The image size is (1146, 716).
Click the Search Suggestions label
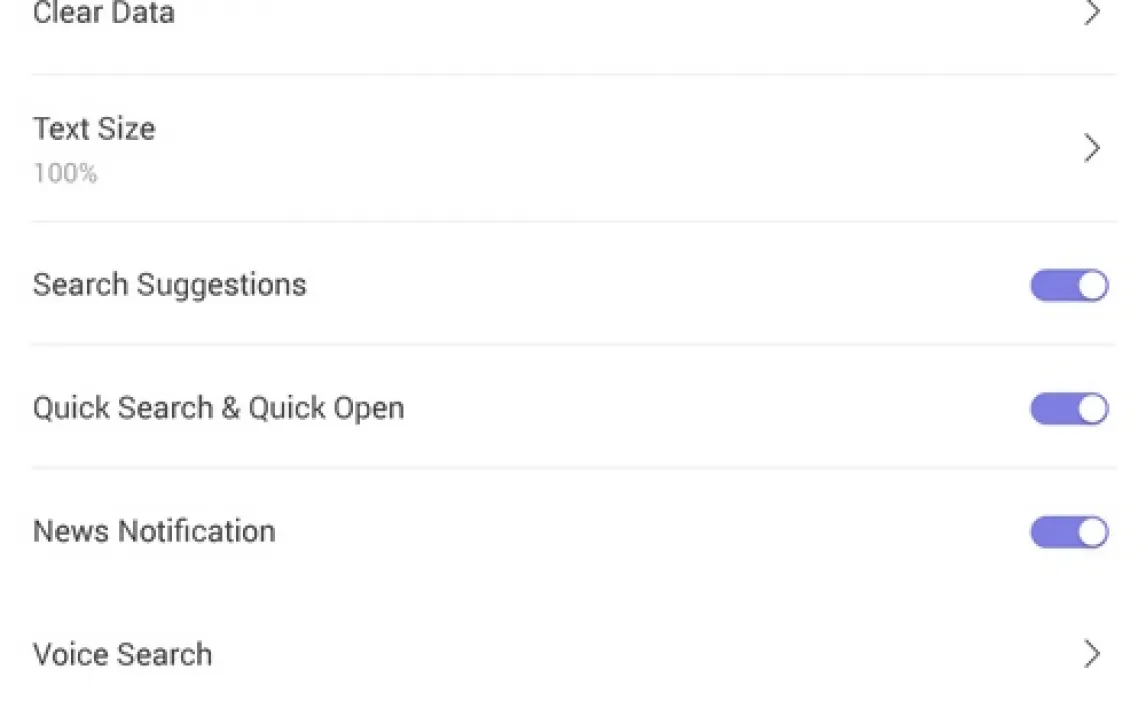pos(169,285)
